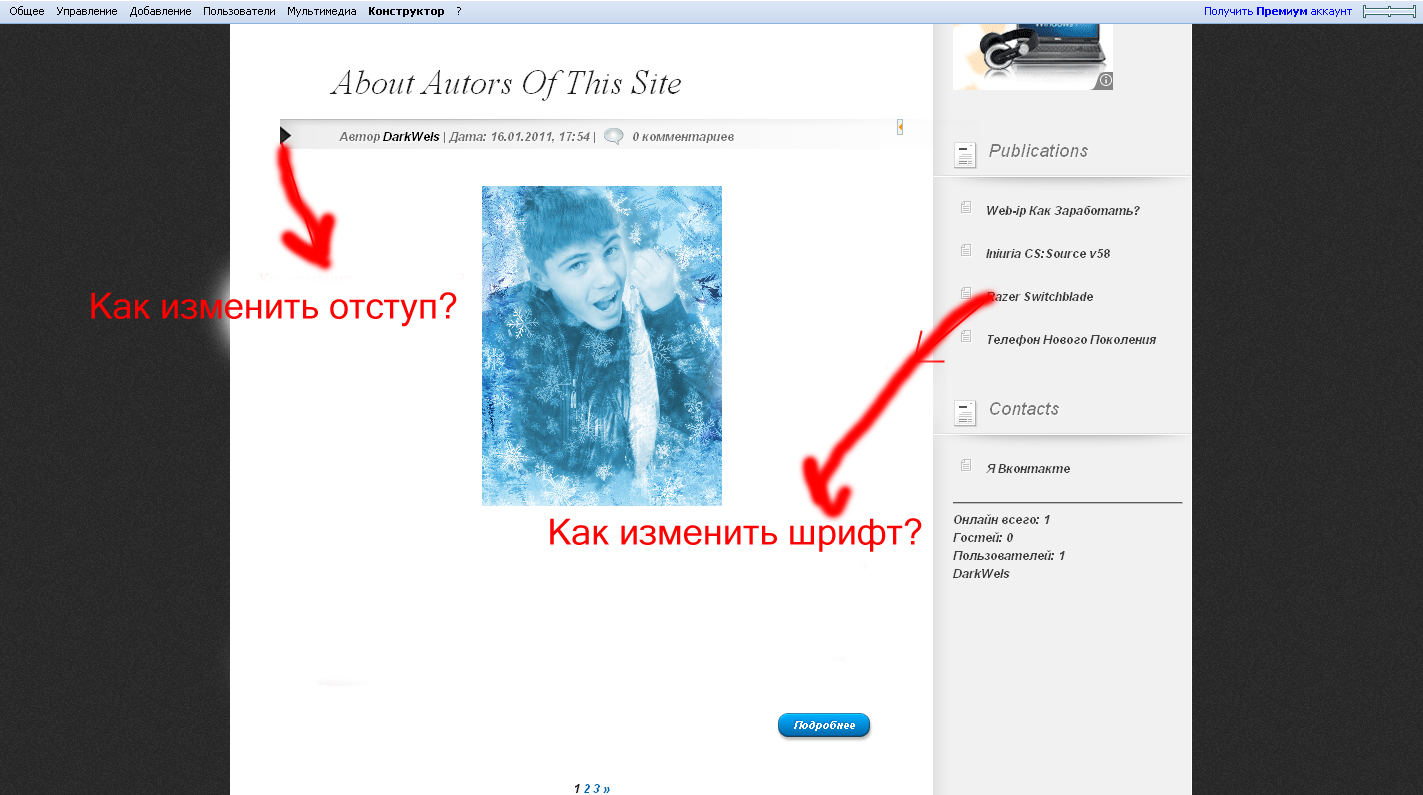Open the Мультимедиа menu
The height and width of the screenshot is (795, 1423).
(x=322, y=11)
